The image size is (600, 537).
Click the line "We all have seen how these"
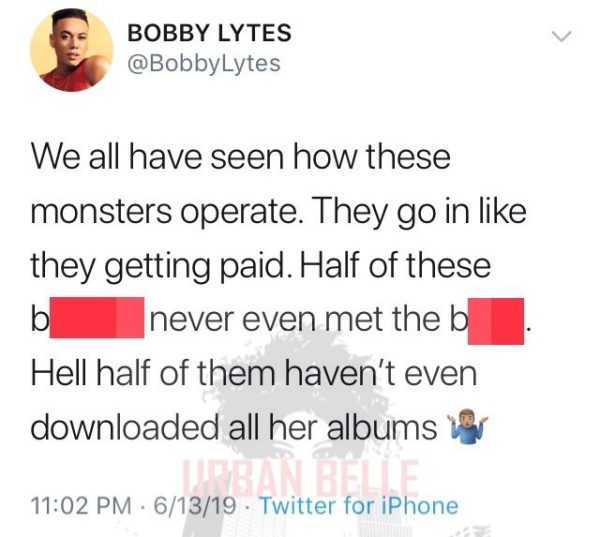coord(241,157)
